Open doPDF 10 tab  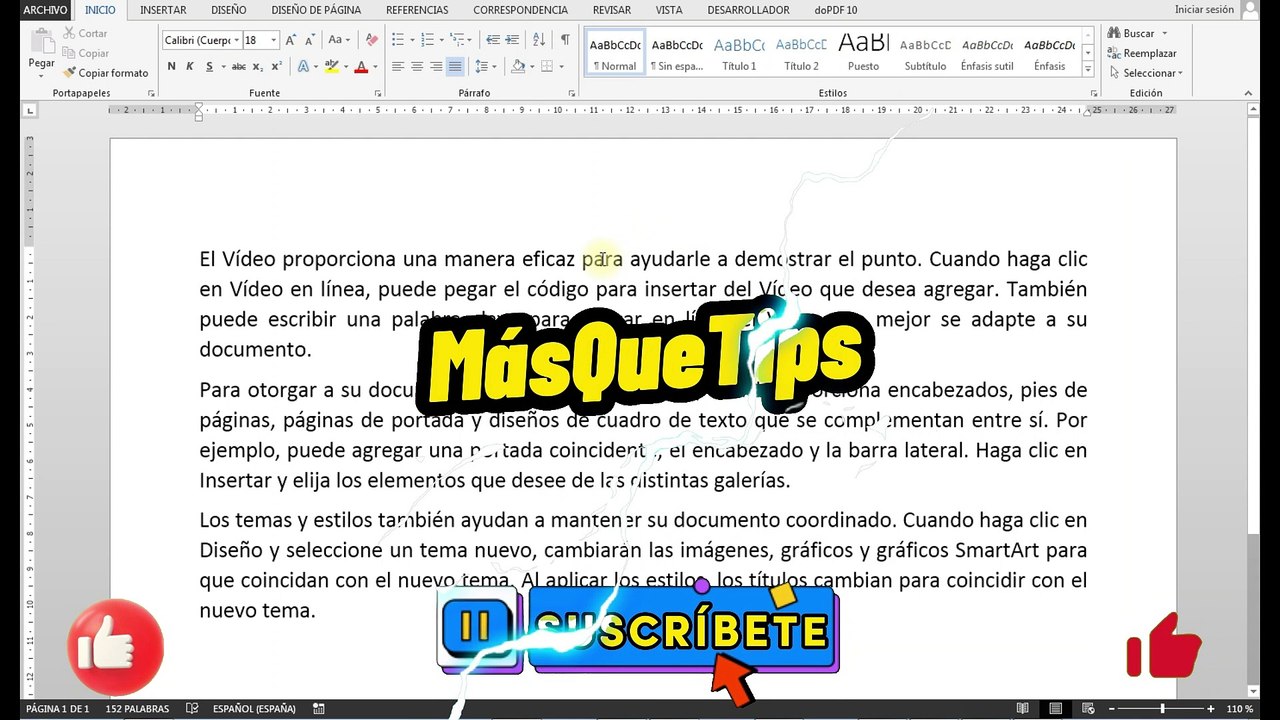836,10
